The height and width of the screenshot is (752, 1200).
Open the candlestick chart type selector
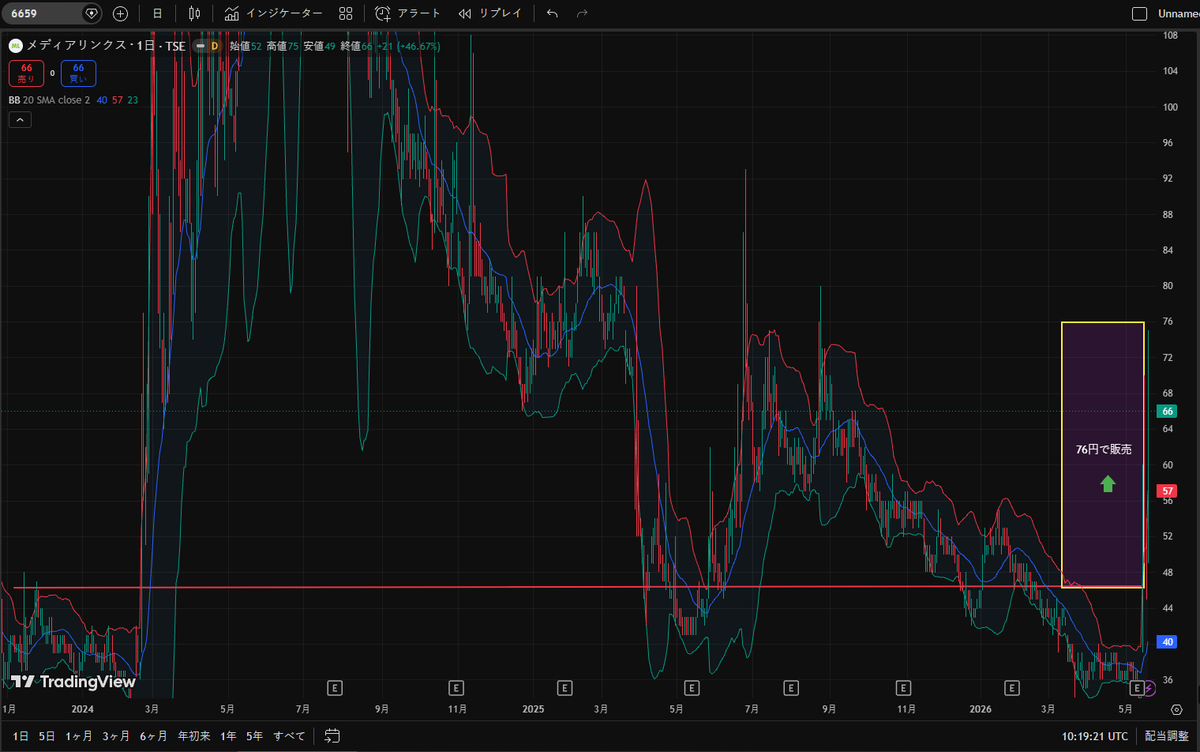click(194, 14)
